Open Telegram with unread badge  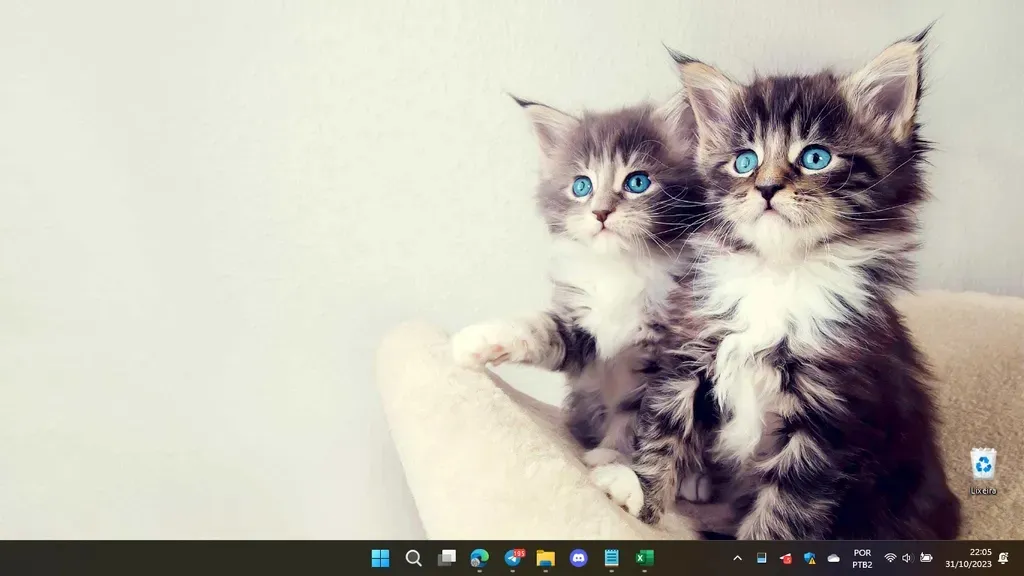513,558
